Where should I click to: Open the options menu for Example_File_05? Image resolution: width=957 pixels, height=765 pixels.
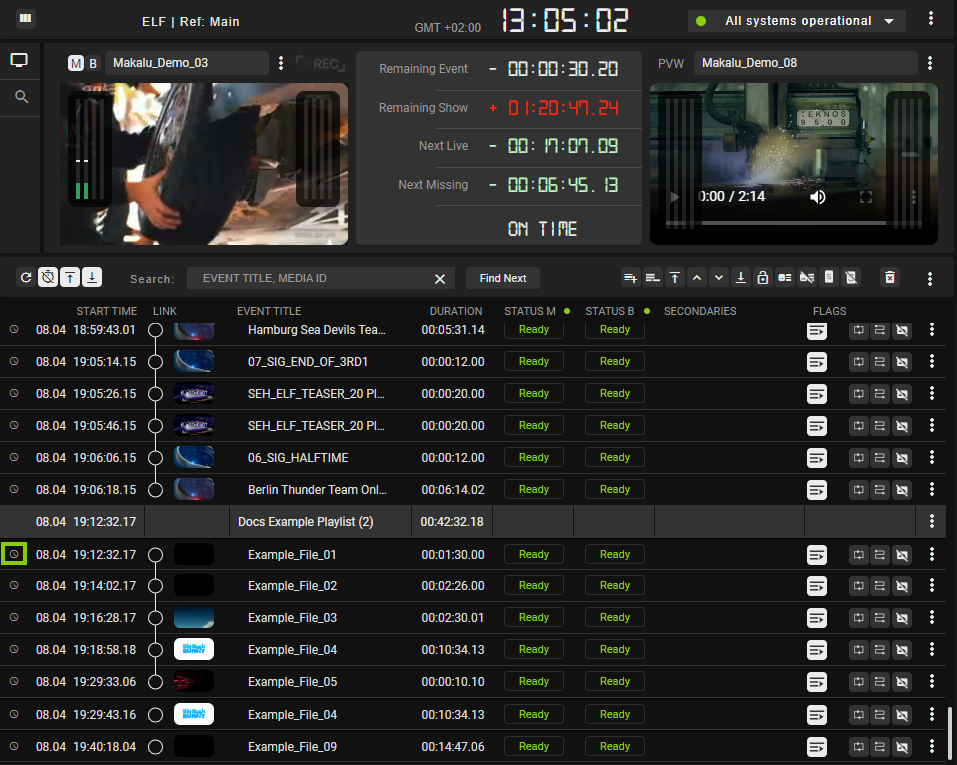point(932,681)
